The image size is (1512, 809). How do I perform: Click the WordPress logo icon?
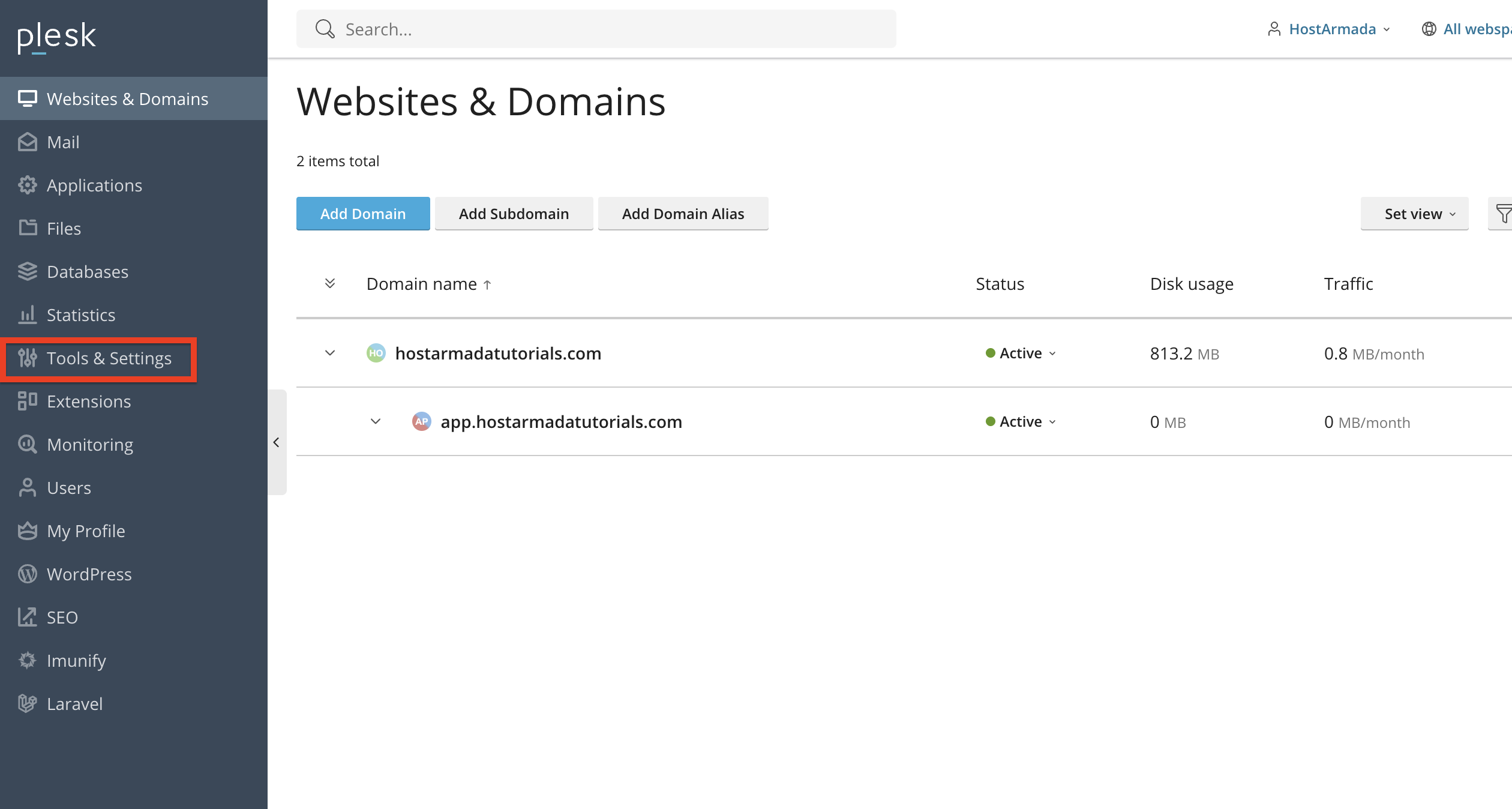[28, 574]
